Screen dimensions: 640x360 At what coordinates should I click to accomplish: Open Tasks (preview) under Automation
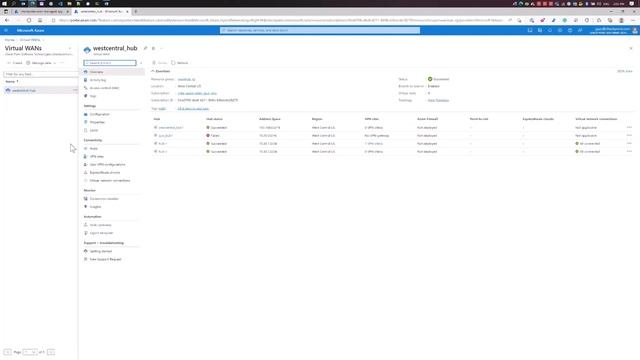100,225
